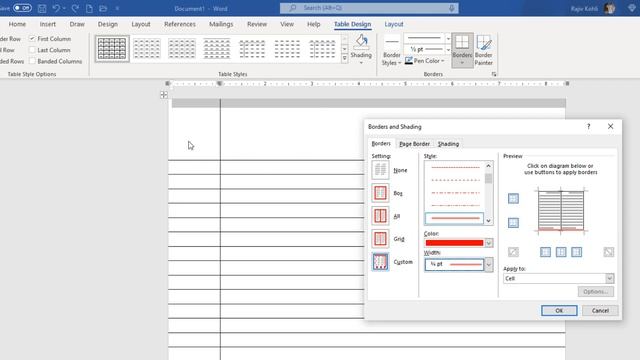This screenshot has height=360, width=640.
Task: Expand the Table Styles gallery
Action: coord(344,58)
